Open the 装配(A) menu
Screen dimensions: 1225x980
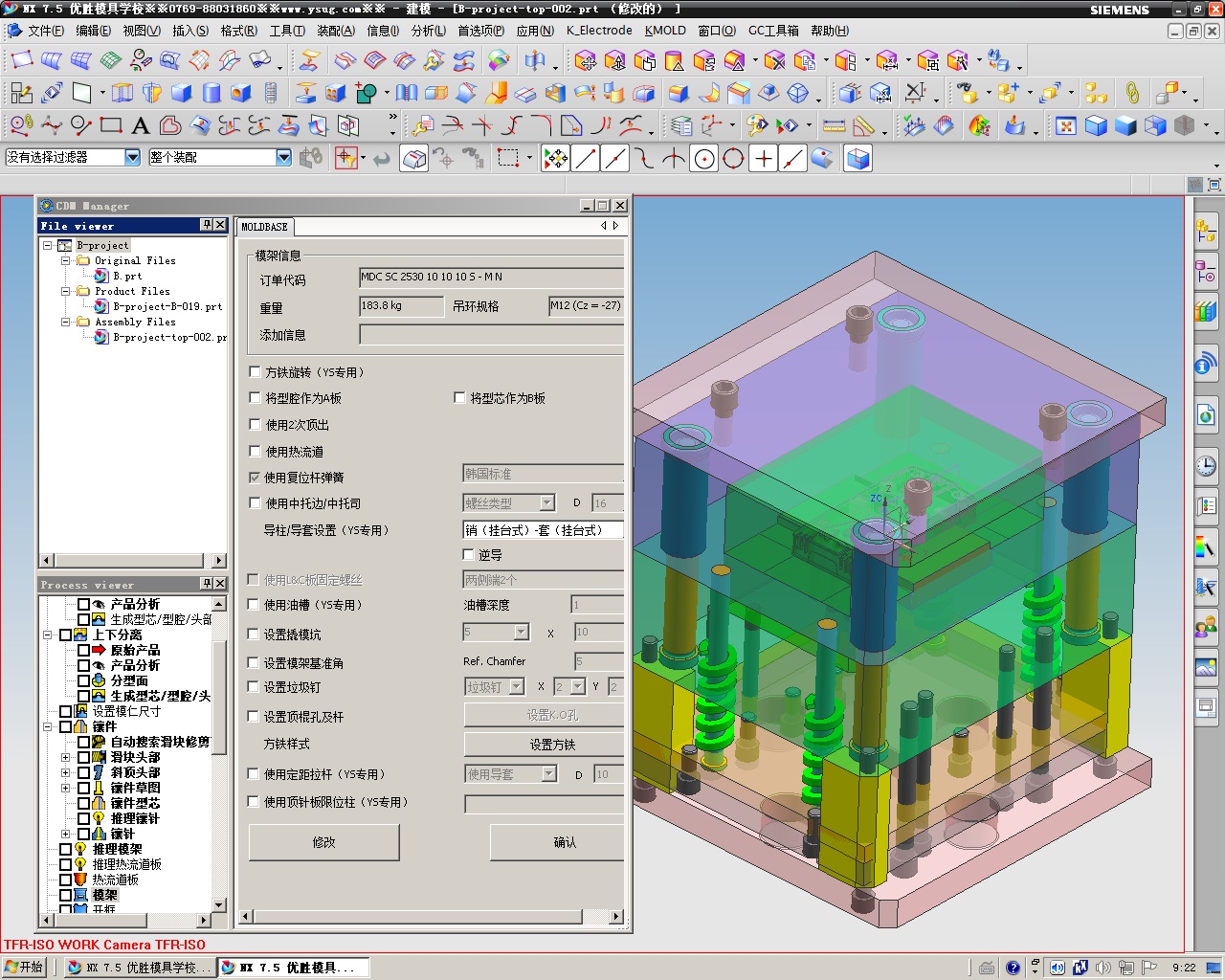coord(335,31)
